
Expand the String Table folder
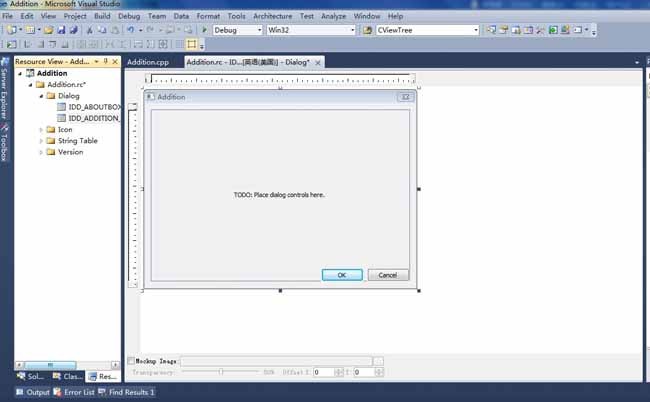(41, 141)
